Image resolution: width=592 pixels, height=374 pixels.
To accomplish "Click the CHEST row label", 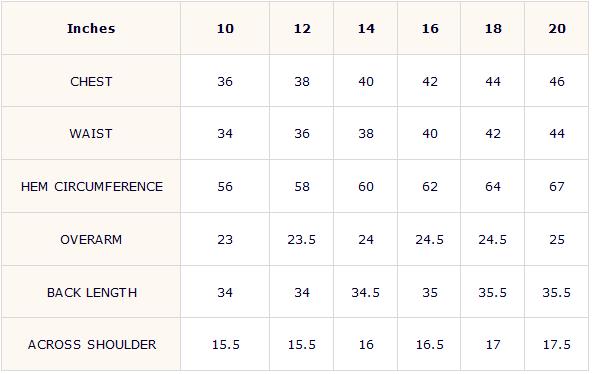I will [91, 82].
